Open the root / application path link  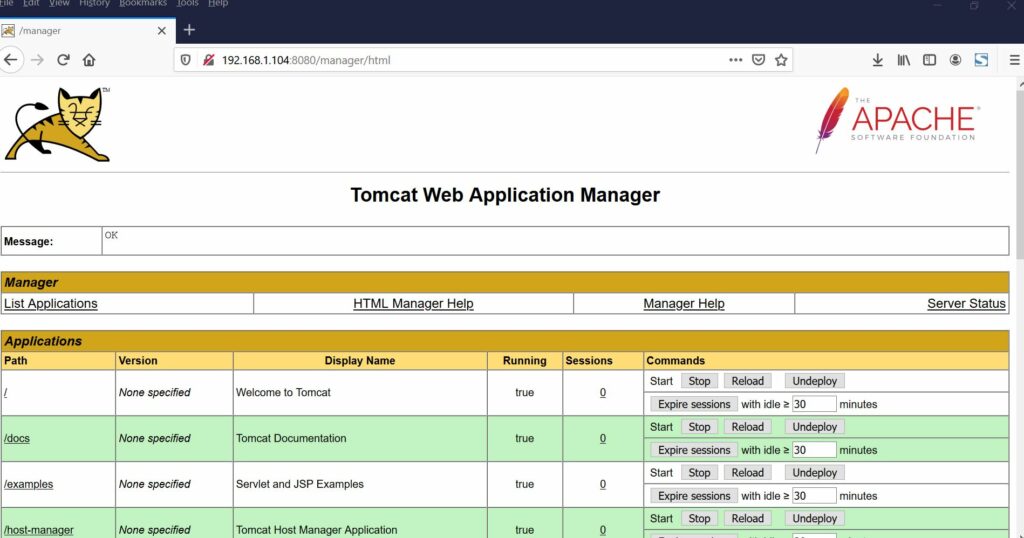6,392
